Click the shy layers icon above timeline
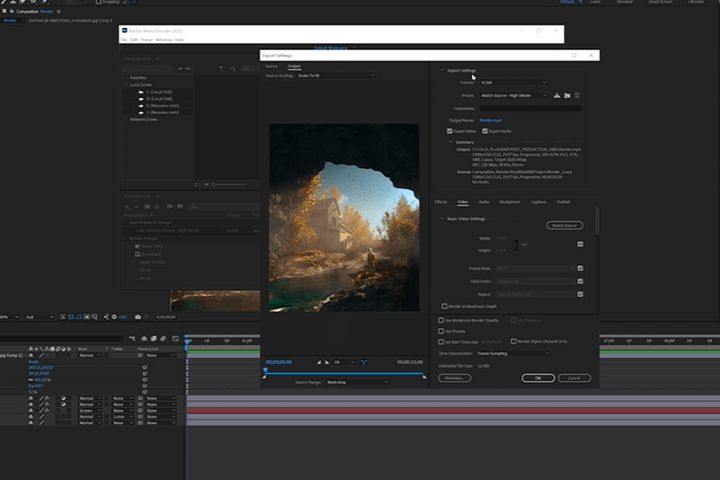 point(144,339)
